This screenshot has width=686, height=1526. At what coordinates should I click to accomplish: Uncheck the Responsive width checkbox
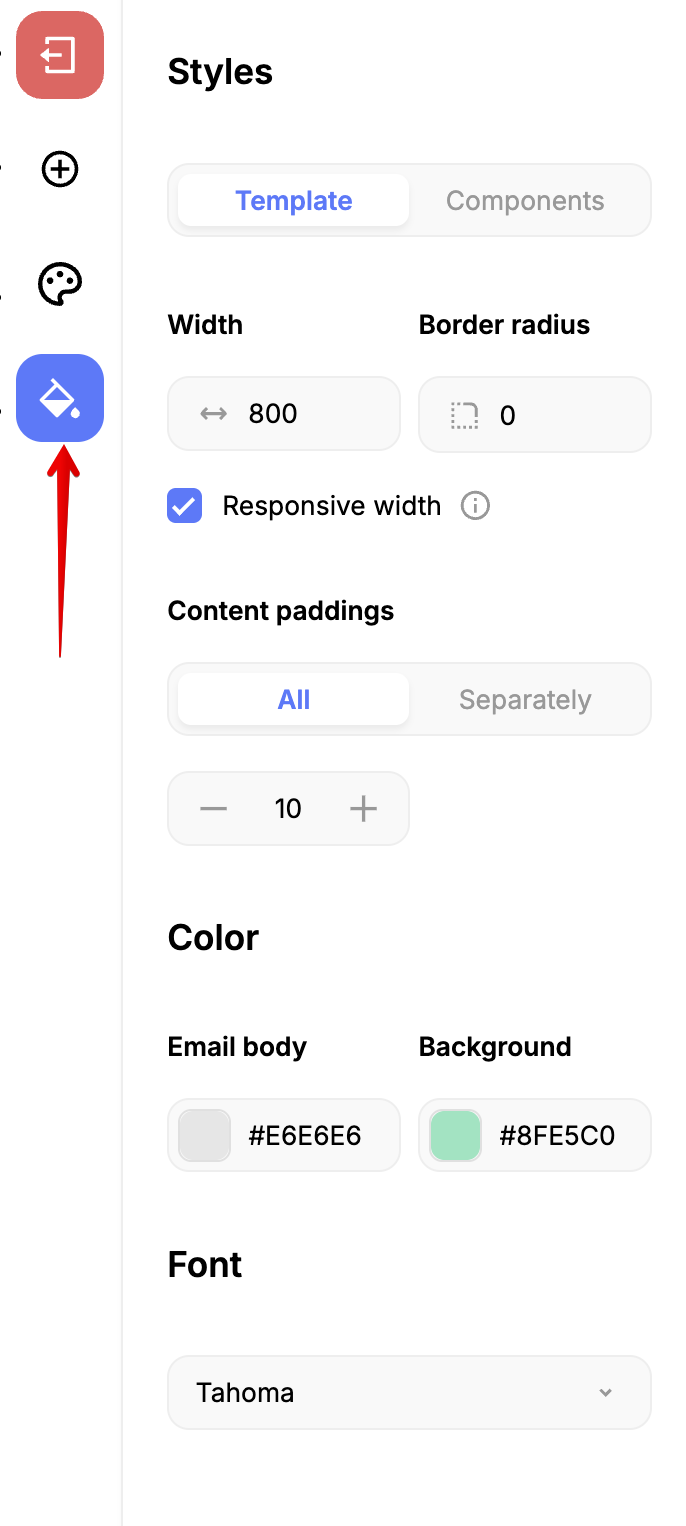185,506
